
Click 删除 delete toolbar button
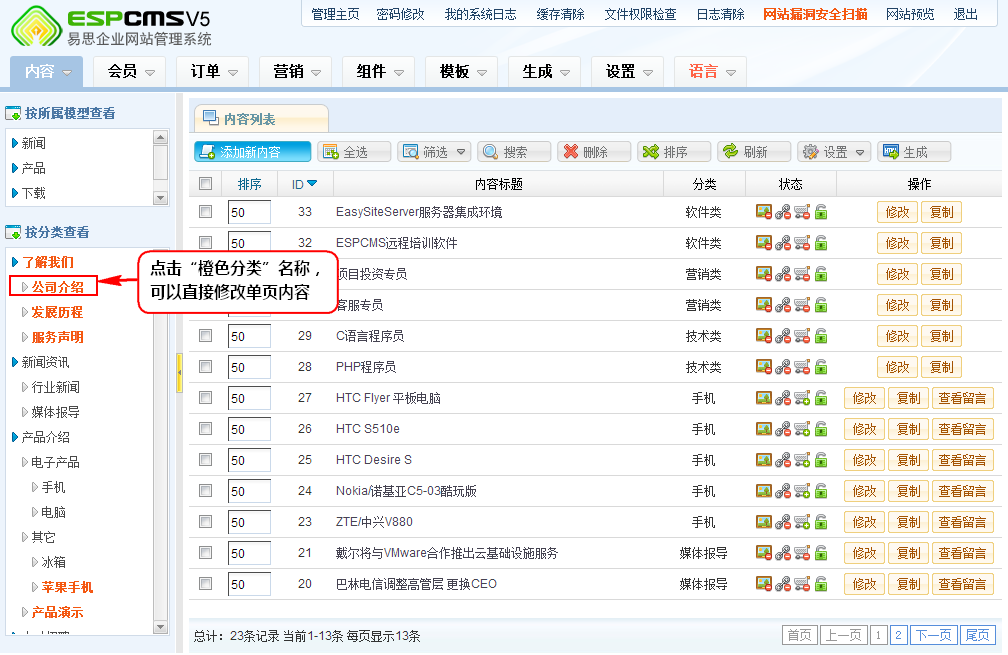[x=594, y=152]
